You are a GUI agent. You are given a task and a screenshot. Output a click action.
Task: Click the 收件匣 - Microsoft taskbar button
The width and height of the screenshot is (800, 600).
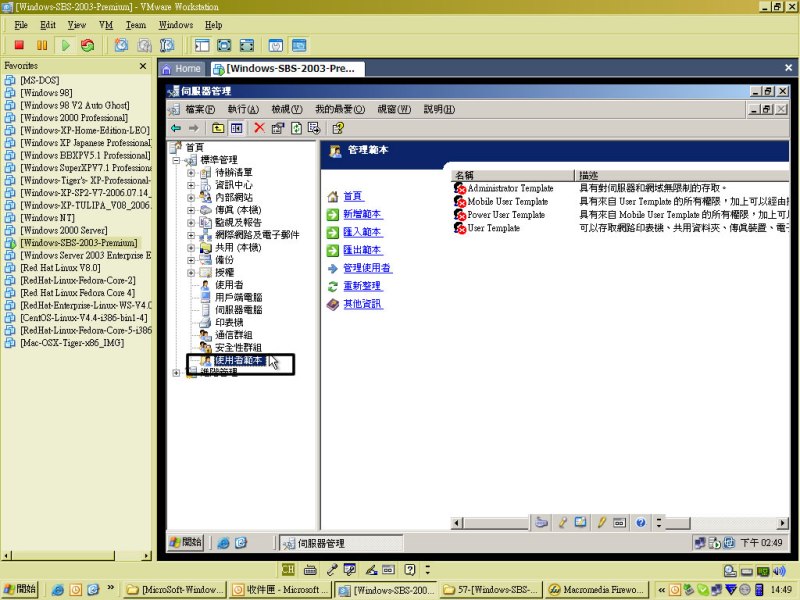click(280, 590)
